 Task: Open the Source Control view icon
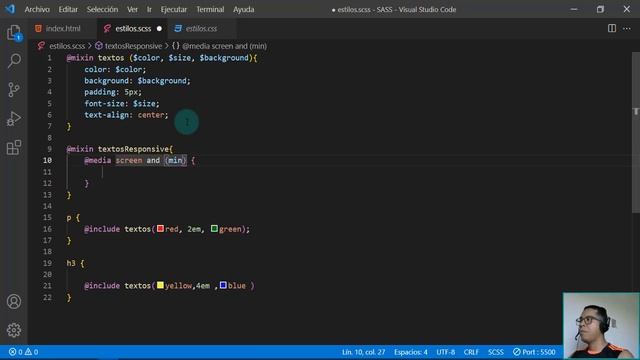click(14, 89)
